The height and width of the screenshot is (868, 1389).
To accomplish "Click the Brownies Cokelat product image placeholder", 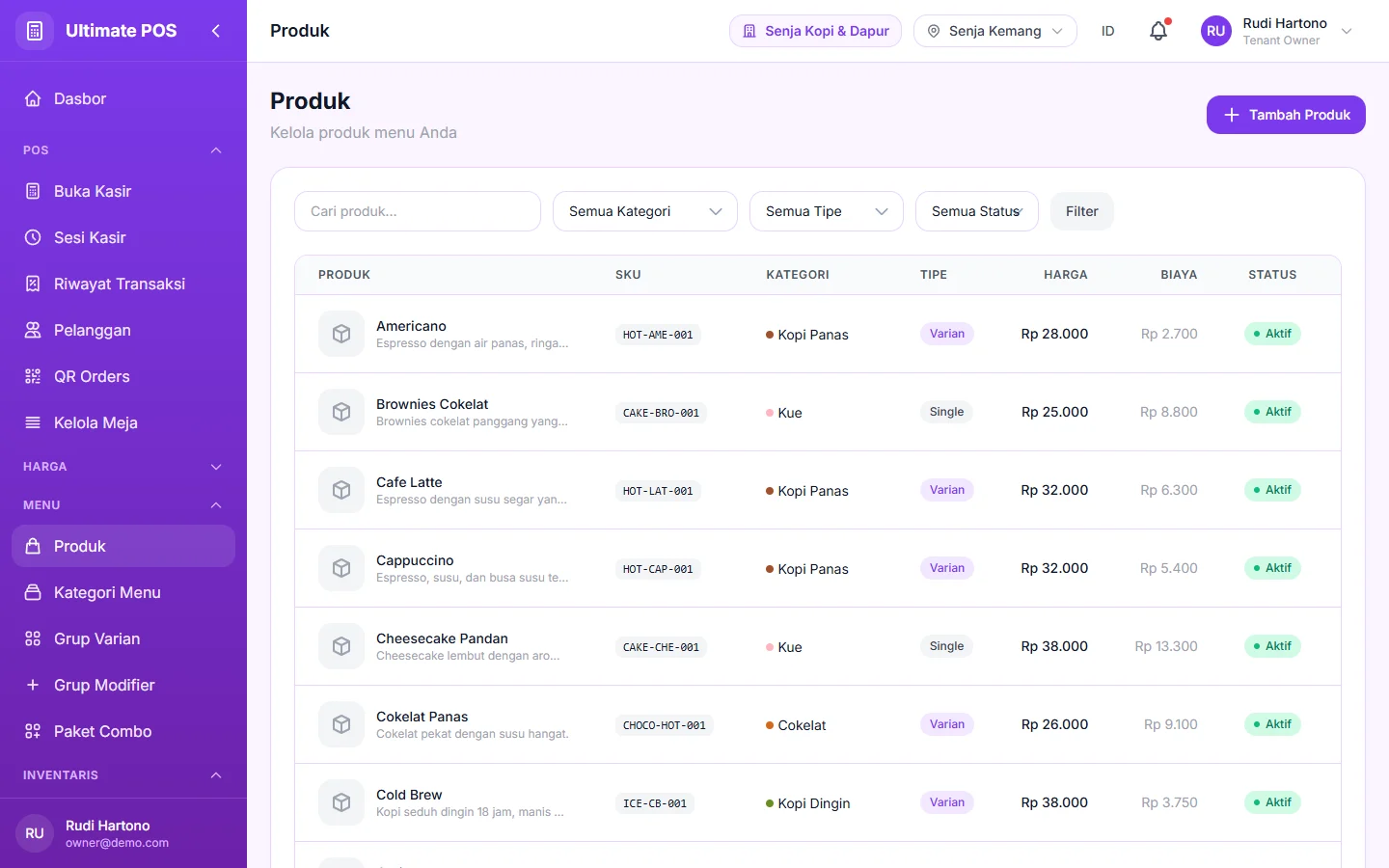I will click(341, 412).
